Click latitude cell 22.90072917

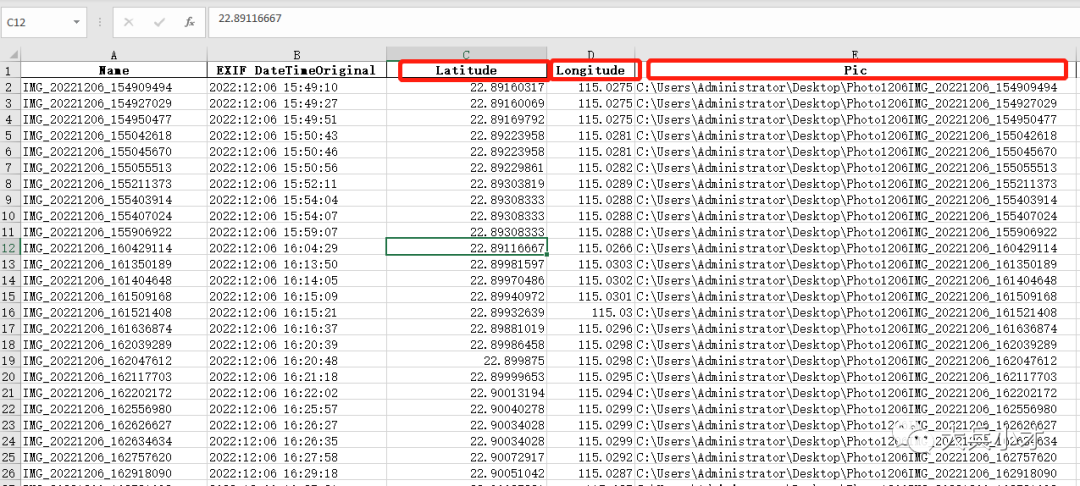[466, 456]
